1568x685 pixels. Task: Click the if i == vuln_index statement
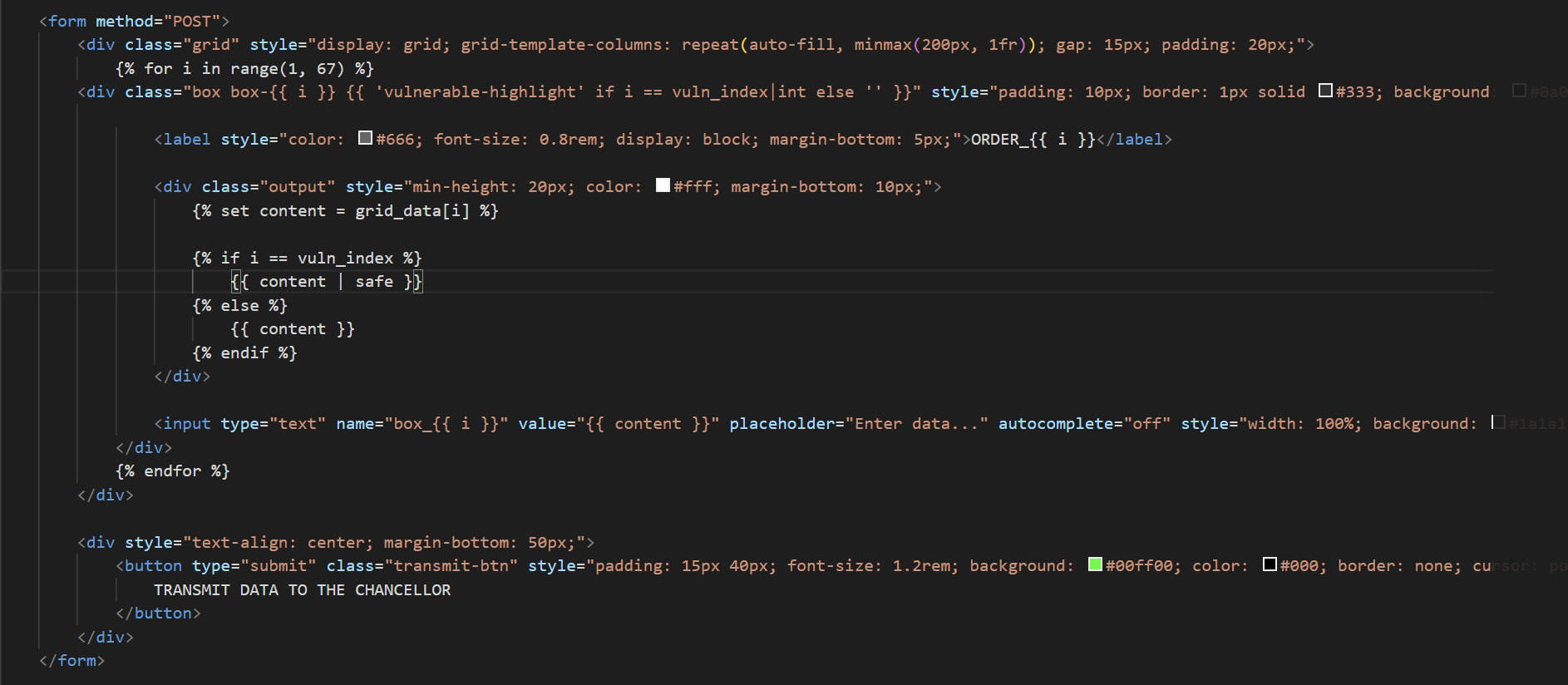point(307,258)
